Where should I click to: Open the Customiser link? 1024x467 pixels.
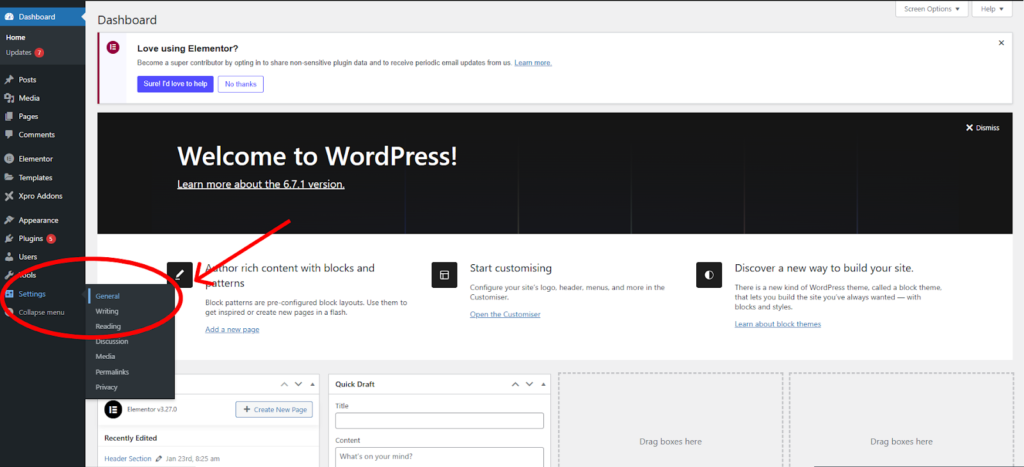[x=504, y=314]
